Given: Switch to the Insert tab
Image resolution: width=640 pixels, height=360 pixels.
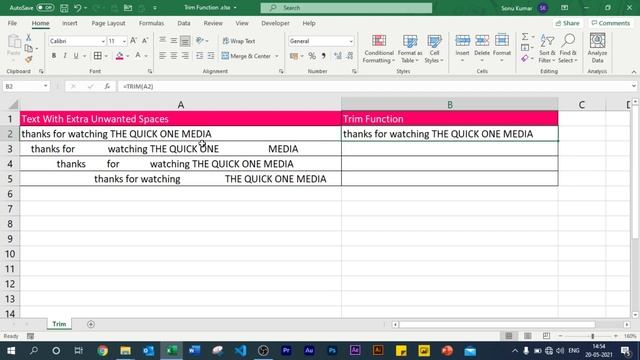Looking at the screenshot, I should pos(70,23).
